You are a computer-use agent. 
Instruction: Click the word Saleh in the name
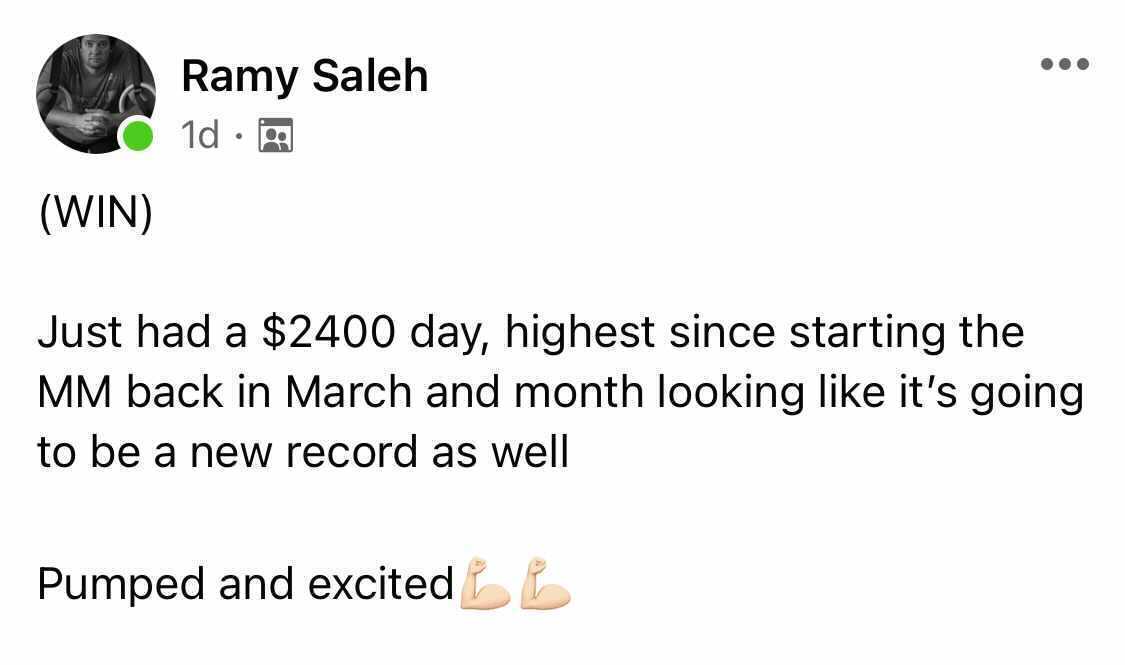pyautogui.click(x=370, y=75)
